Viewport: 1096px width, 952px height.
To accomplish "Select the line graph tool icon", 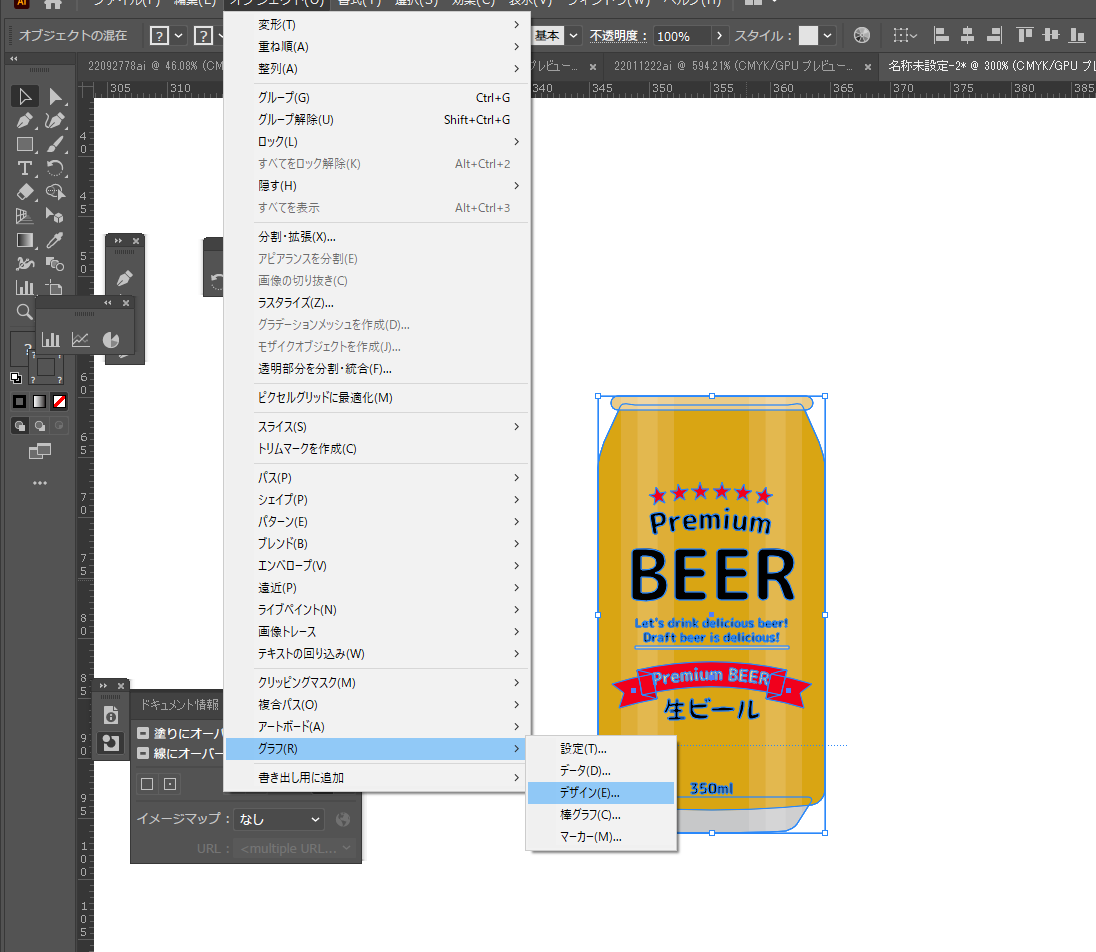I will coord(81,340).
